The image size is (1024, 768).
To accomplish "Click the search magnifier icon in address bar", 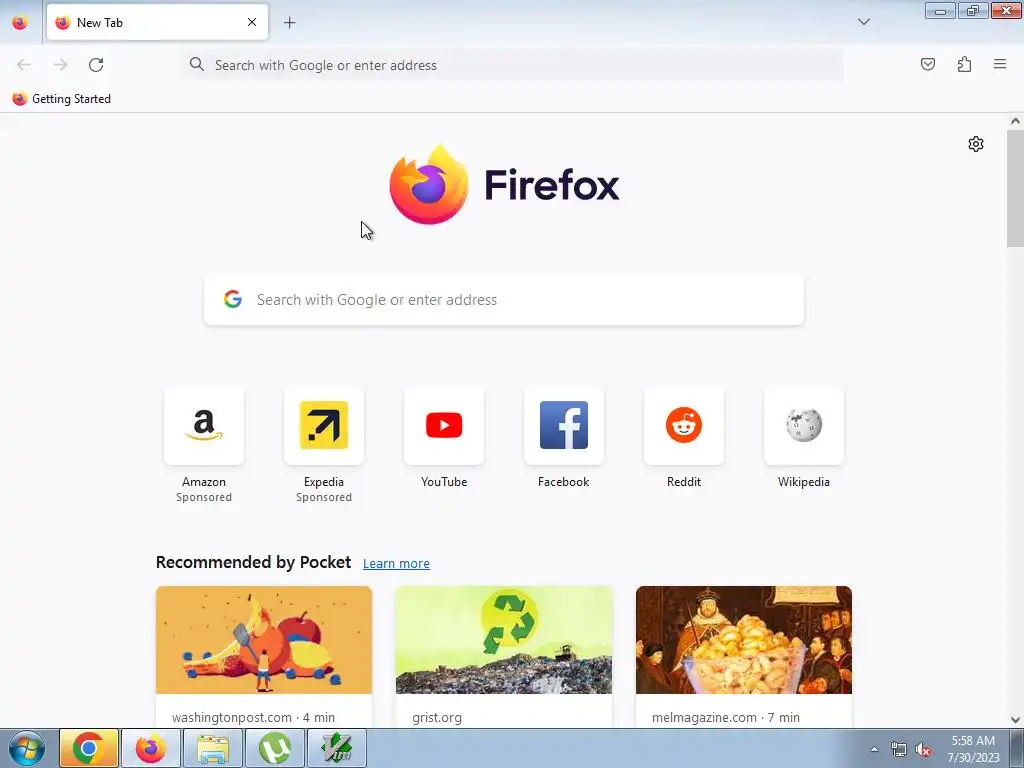I will click(197, 64).
